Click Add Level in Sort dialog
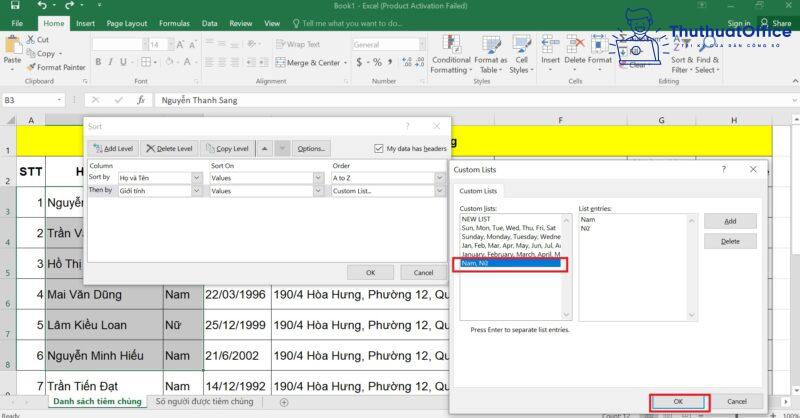The height and width of the screenshot is (418, 800). click(113, 149)
